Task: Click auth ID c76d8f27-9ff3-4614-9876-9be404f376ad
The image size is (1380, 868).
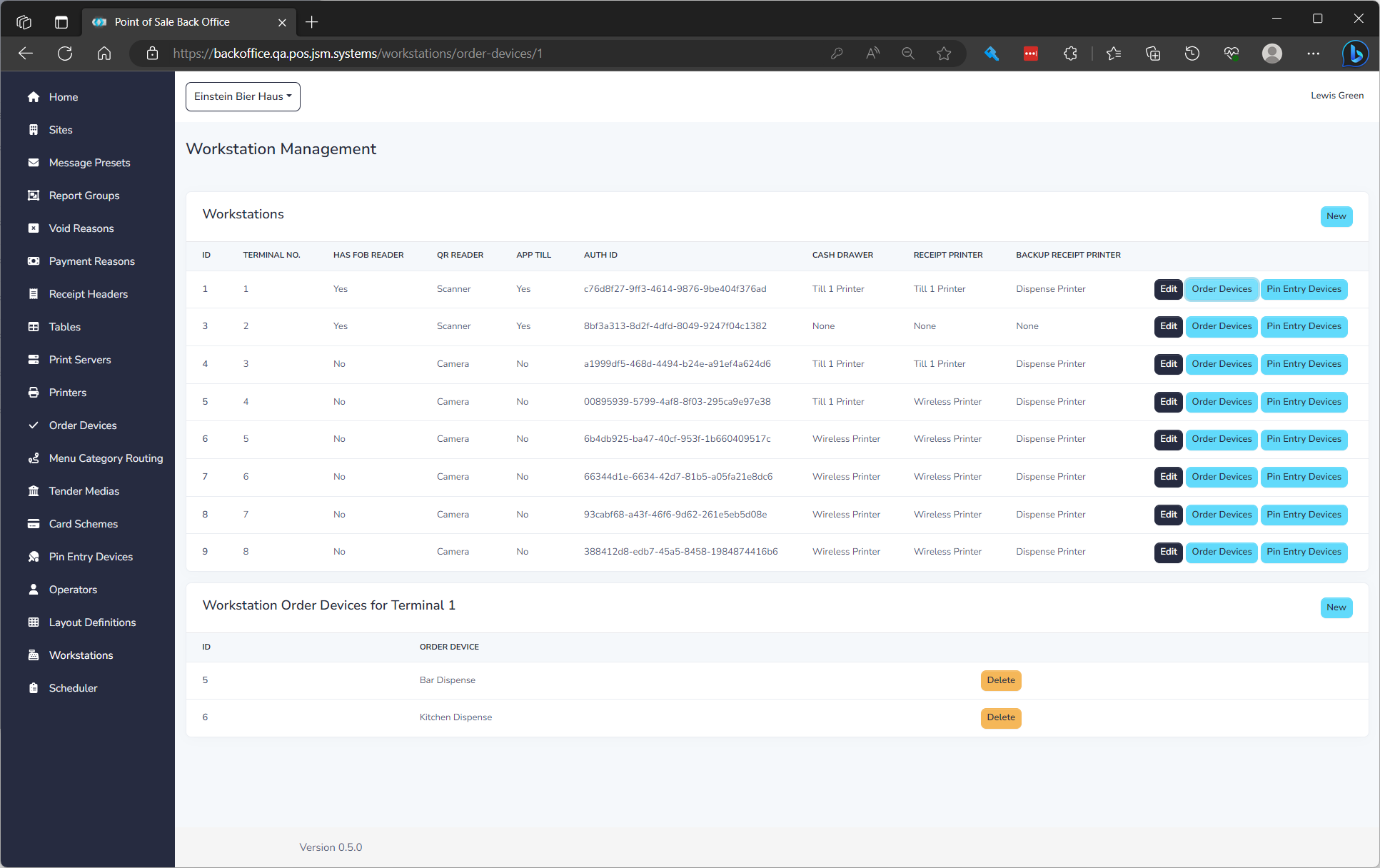Action: tap(675, 289)
